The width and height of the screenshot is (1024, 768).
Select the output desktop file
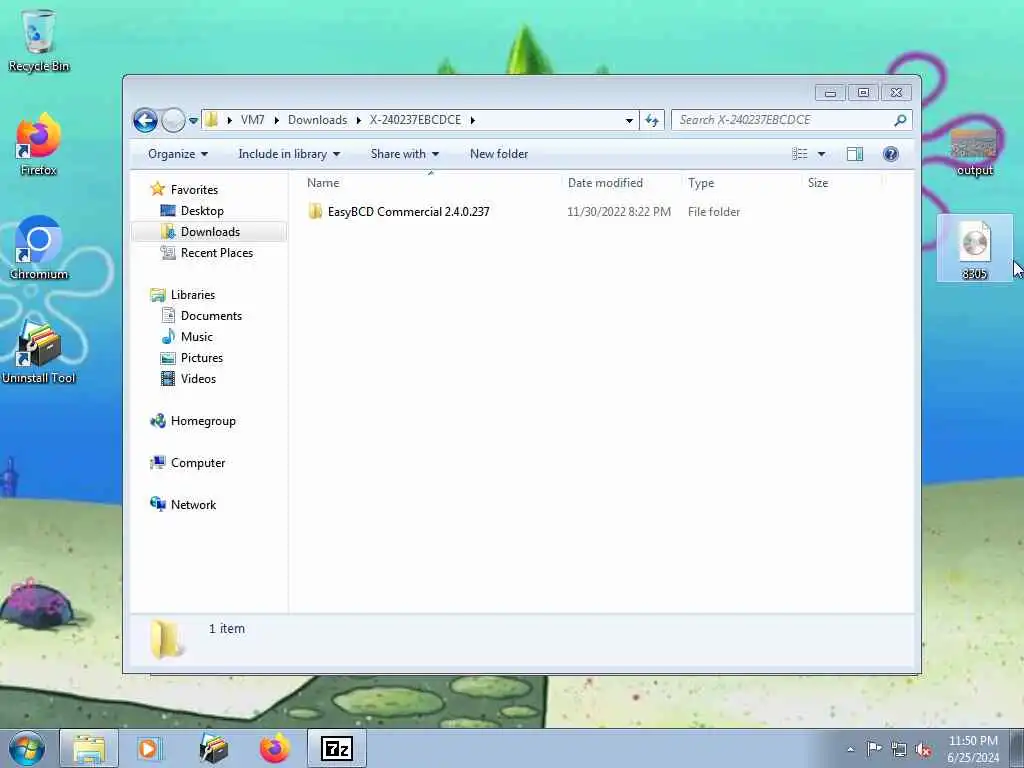click(974, 152)
